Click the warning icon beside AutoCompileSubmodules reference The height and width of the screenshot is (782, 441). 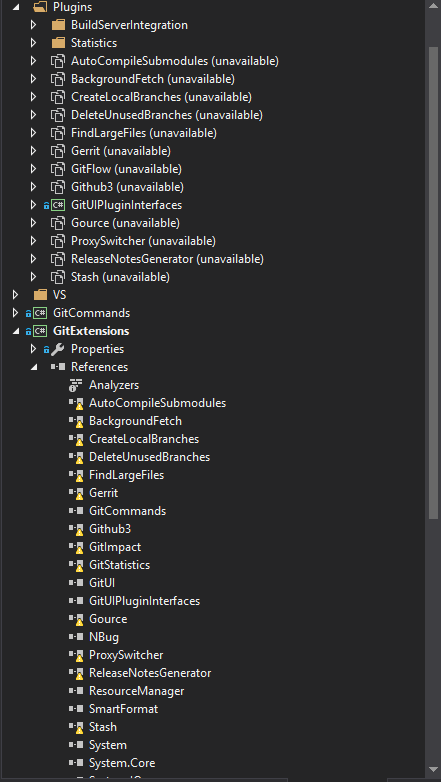(76, 403)
